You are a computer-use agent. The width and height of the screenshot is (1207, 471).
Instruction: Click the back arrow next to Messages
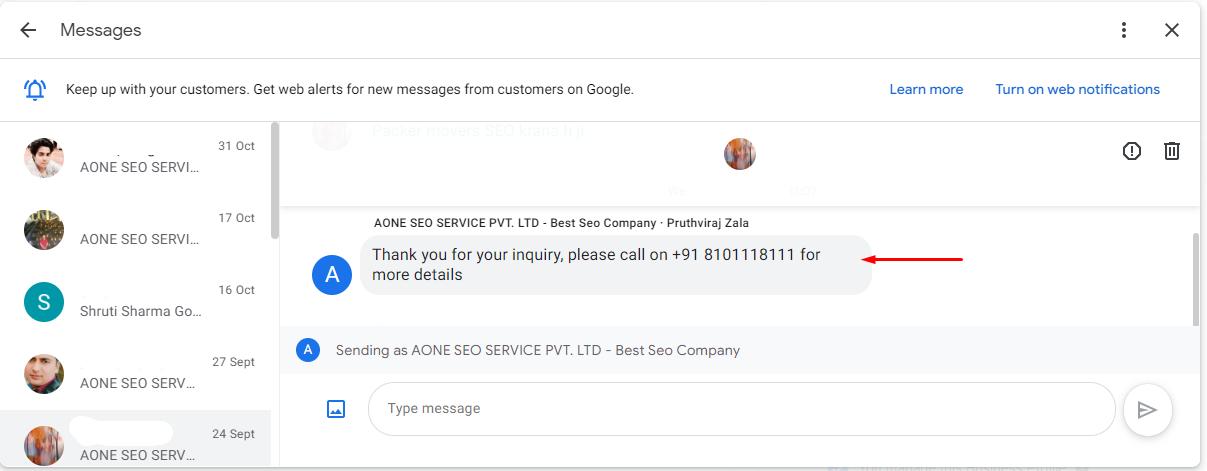(28, 30)
